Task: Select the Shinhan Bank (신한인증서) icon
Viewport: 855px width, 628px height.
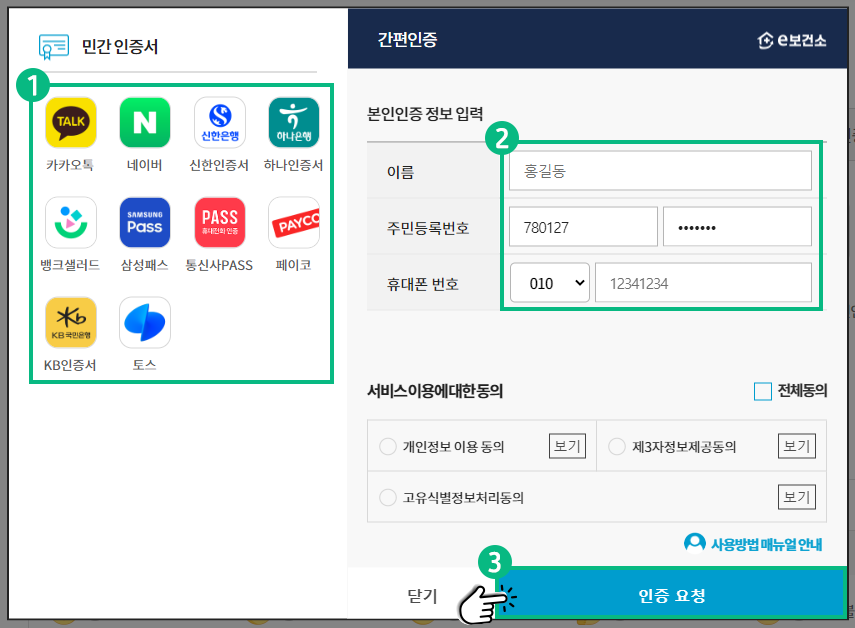Action: 220,123
